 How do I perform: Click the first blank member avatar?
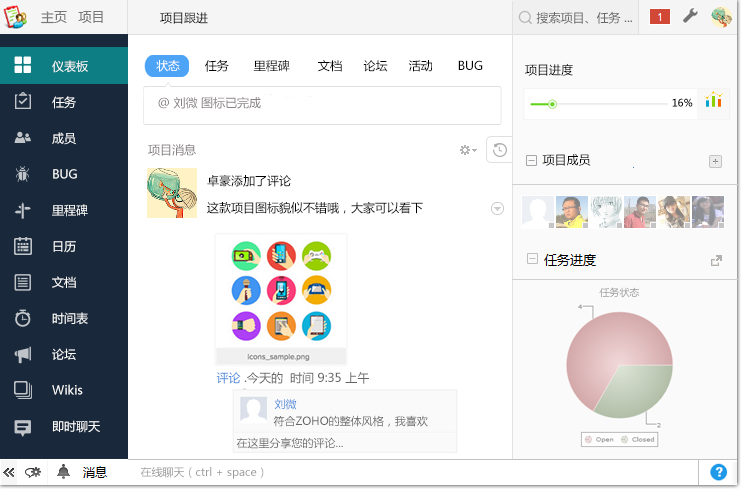tap(538, 212)
